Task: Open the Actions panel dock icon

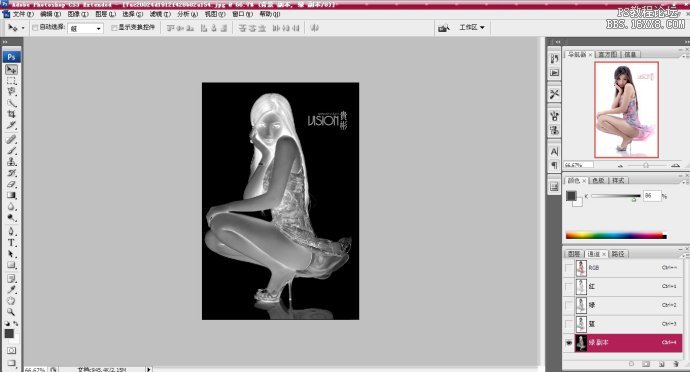Action: tap(554, 73)
